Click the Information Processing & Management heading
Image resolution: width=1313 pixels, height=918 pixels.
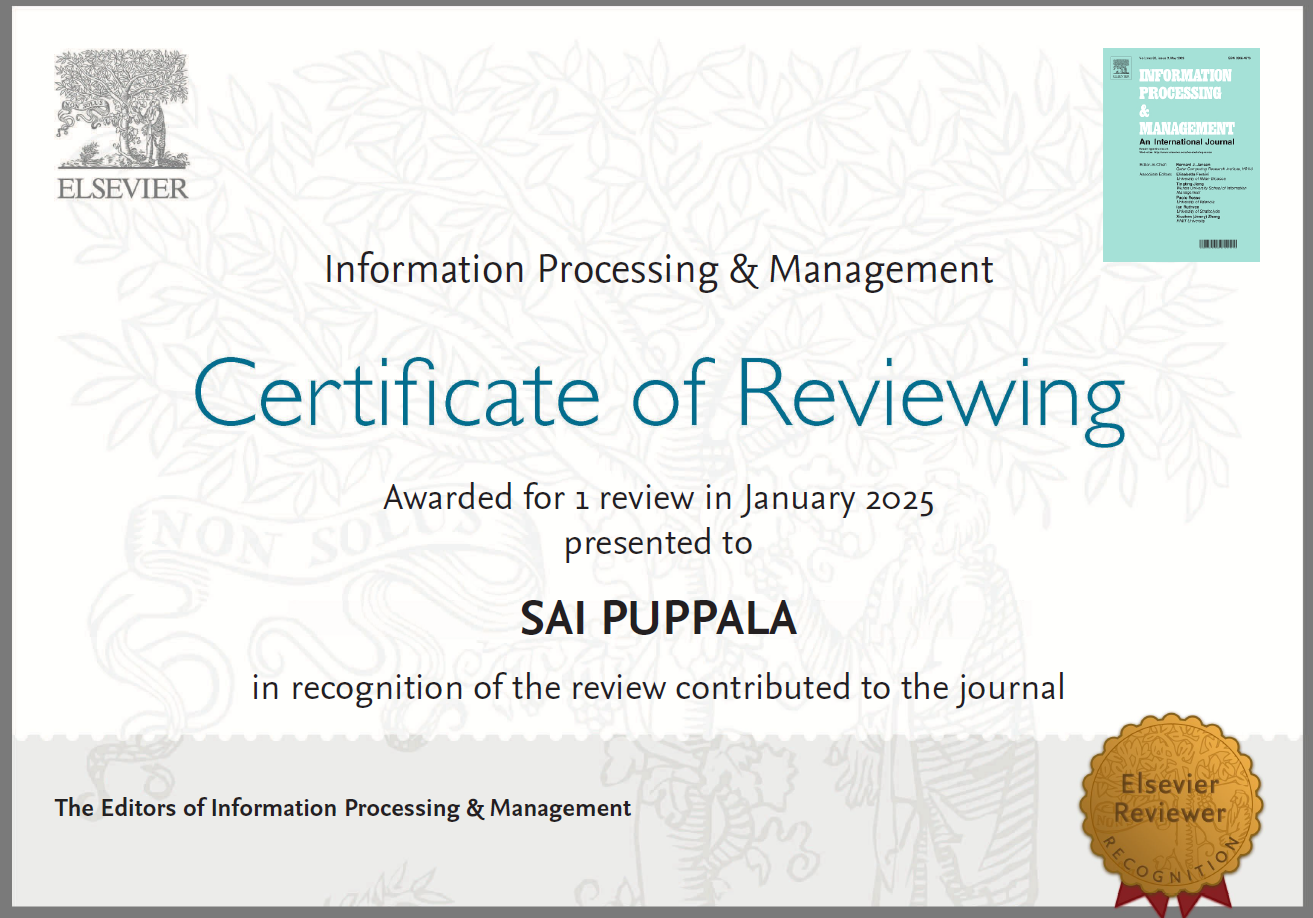(x=658, y=270)
